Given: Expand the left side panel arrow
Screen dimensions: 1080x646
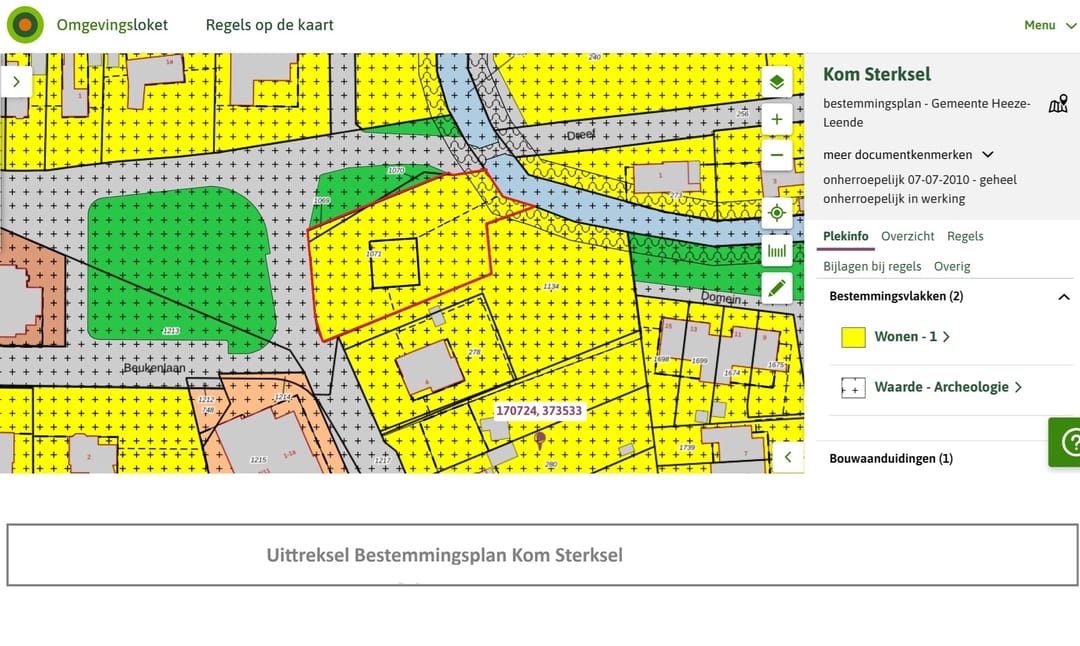Looking at the screenshot, I should click(x=17, y=81).
